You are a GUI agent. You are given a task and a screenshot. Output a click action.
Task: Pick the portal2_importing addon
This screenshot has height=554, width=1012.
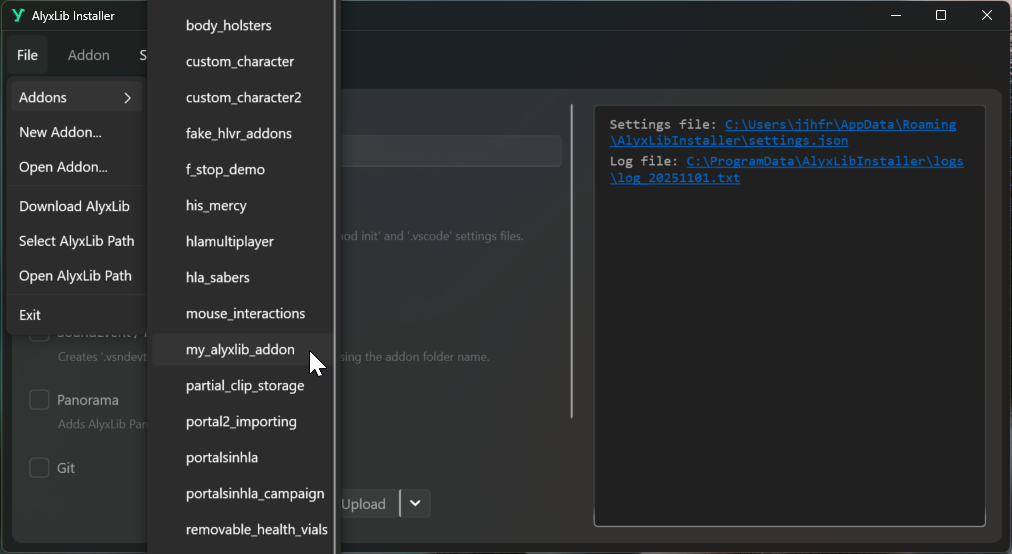pyautogui.click(x=241, y=422)
